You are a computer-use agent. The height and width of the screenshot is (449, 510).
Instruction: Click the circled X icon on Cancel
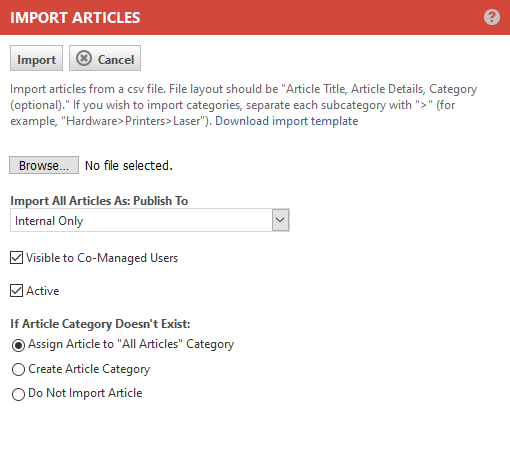pyautogui.click(x=84, y=58)
